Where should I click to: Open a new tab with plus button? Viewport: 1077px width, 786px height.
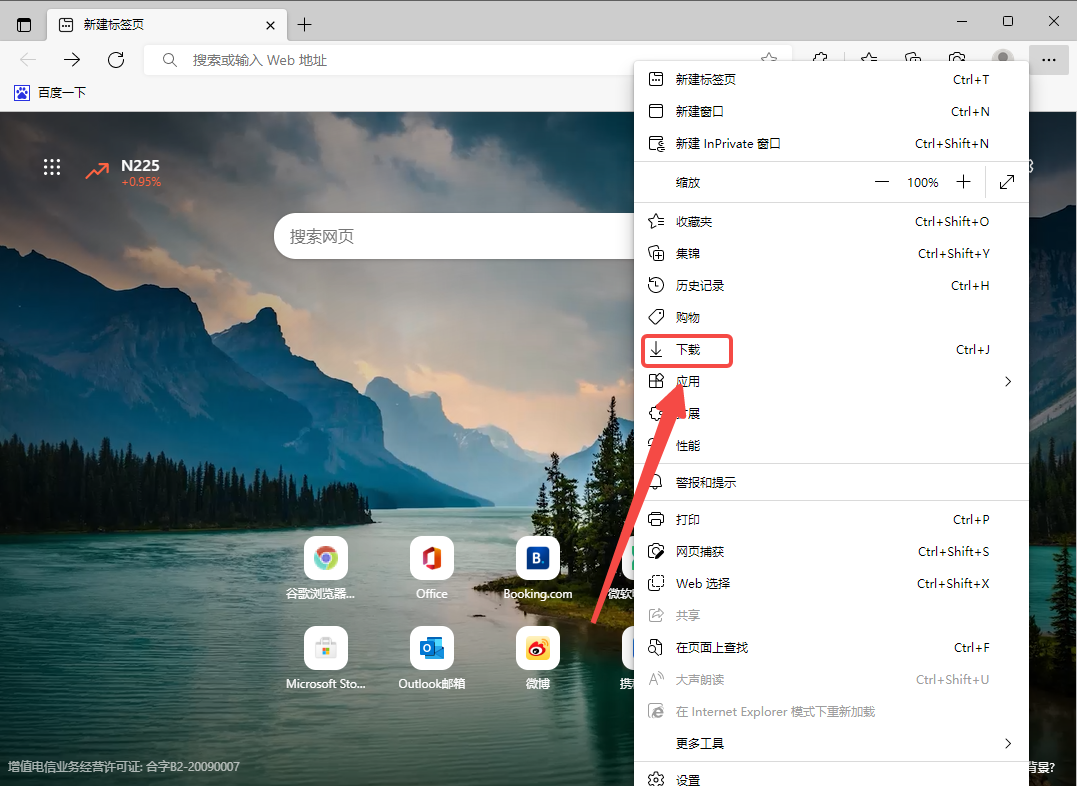tap(304, 25)
